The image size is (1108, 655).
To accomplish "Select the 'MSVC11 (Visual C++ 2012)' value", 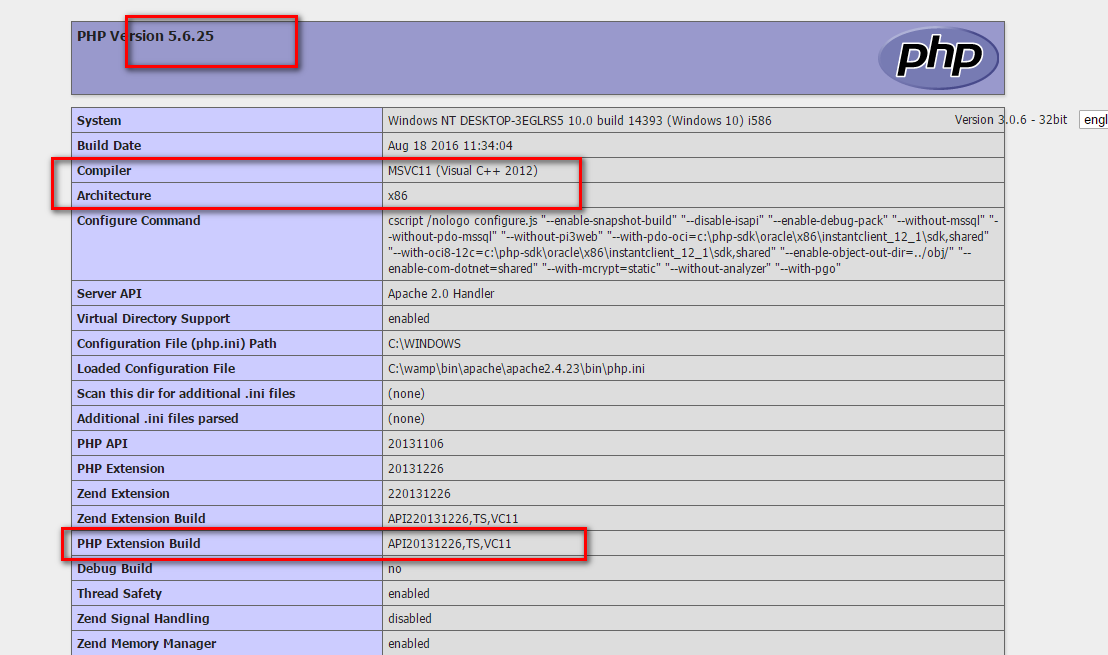I will [463, 170].
